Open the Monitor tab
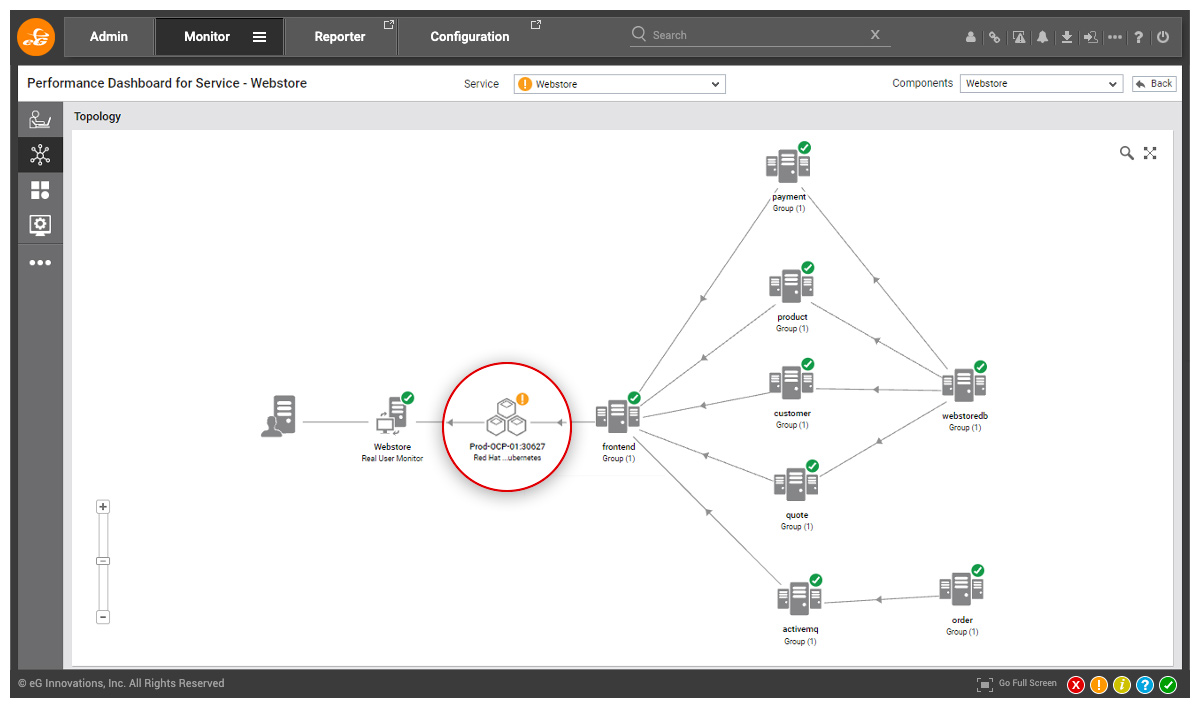 (x=207, y=36)
